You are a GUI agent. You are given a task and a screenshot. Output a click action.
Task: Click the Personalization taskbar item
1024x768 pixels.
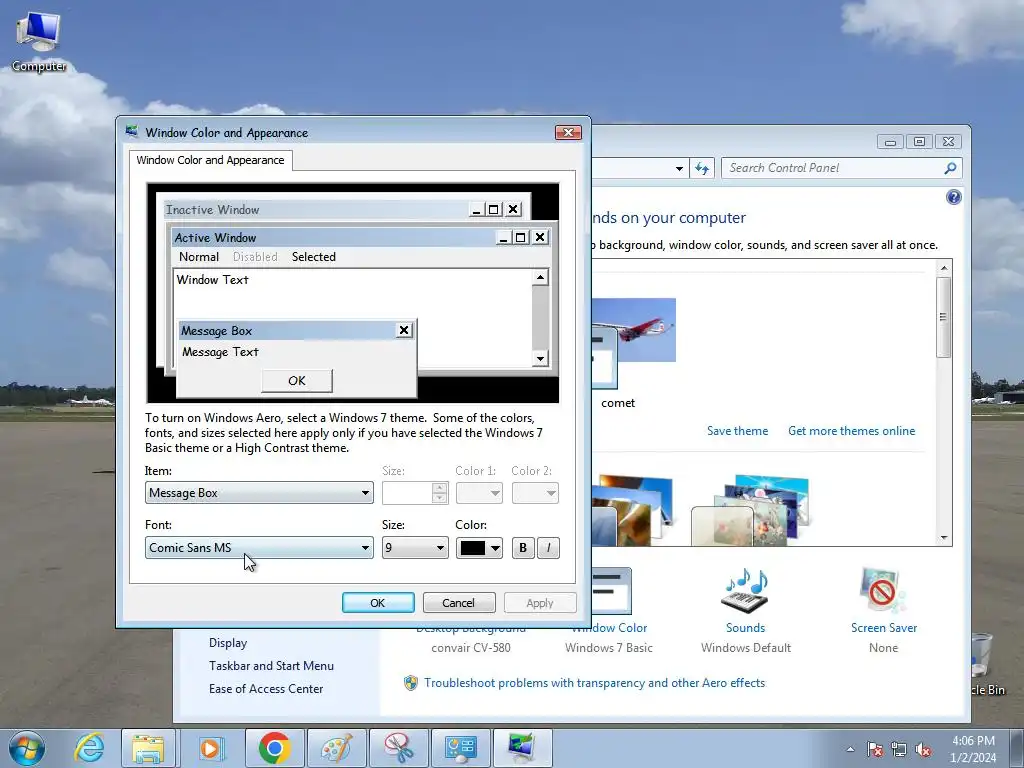(523, 748)
